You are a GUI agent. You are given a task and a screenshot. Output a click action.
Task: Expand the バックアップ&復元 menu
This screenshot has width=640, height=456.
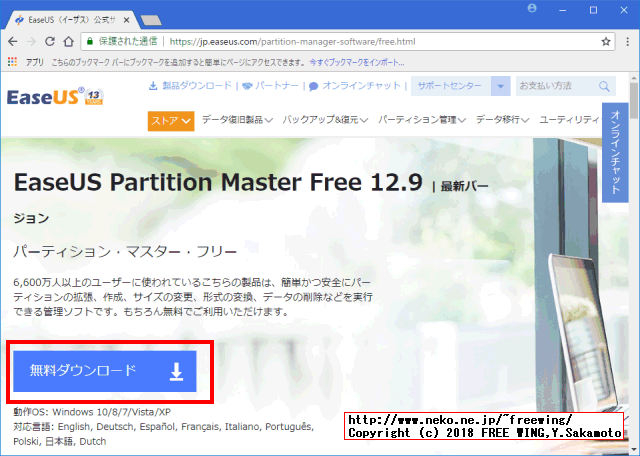point(325,120)
